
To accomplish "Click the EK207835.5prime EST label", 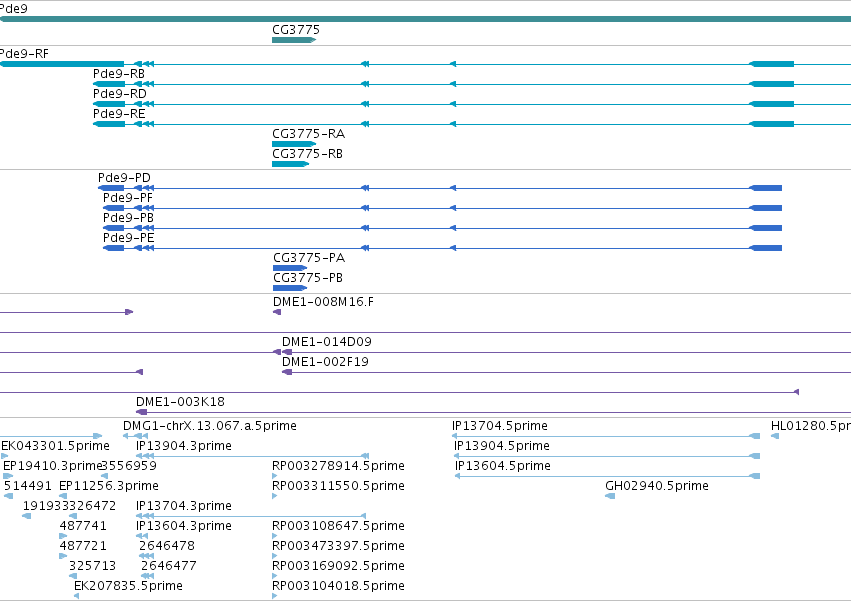I will [128, 586].
